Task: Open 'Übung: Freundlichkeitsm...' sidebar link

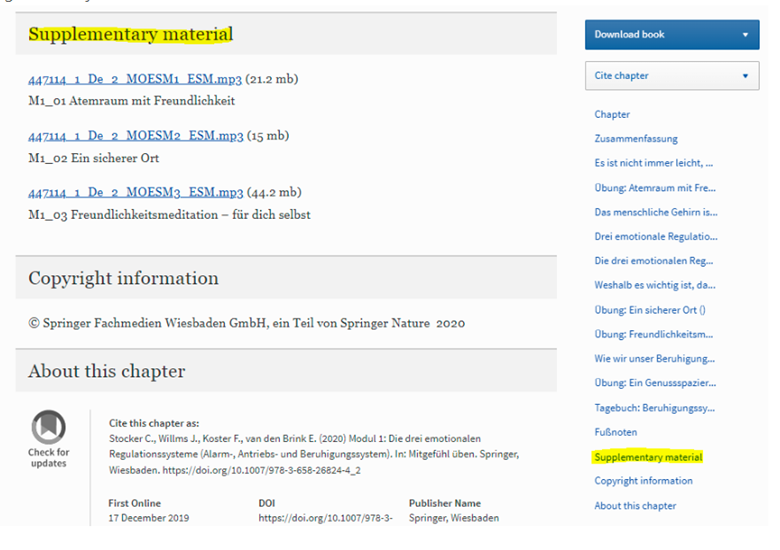Action: (654, 335)
